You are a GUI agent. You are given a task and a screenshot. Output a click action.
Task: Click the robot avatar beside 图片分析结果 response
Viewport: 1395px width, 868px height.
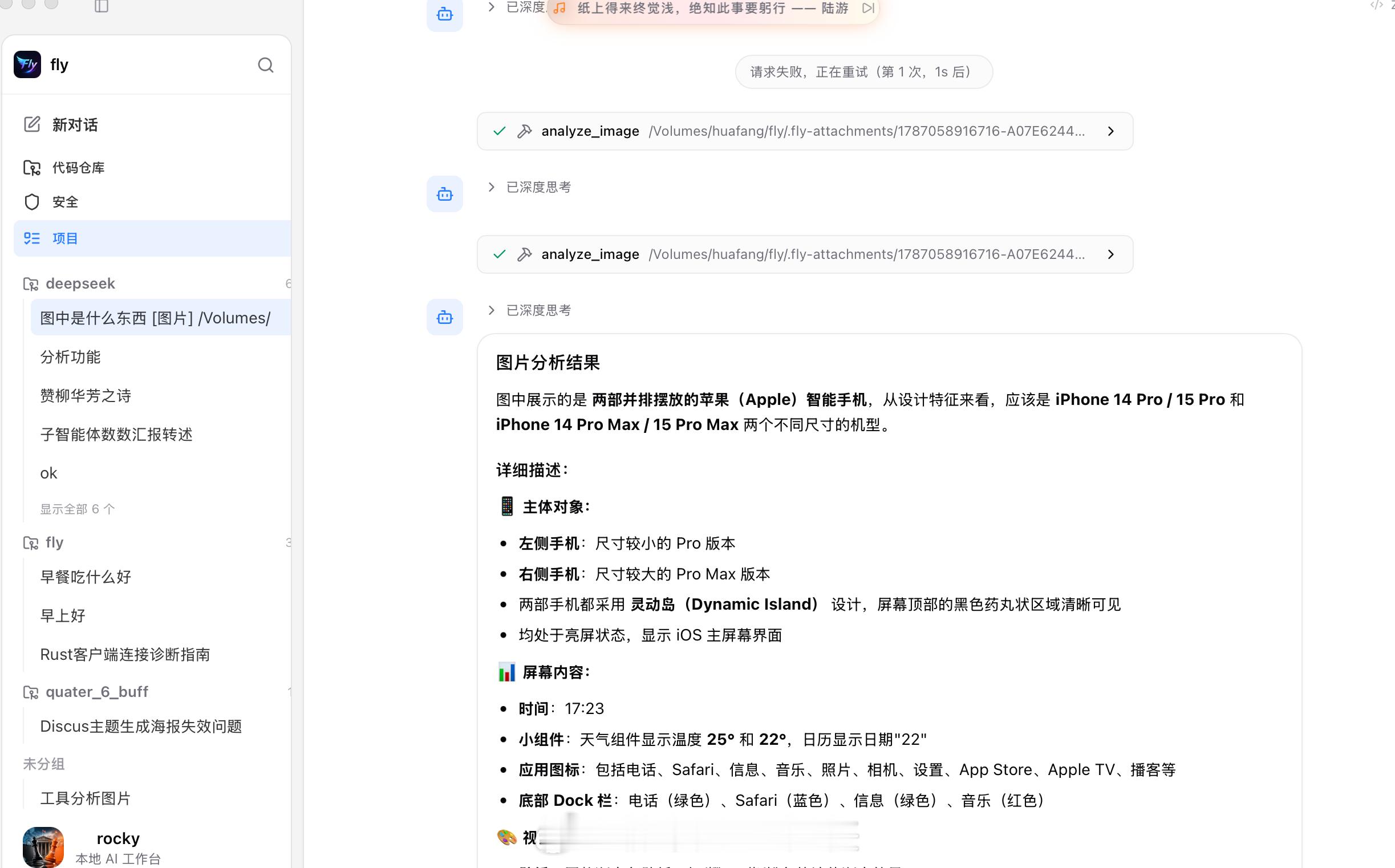click(444, 318)
